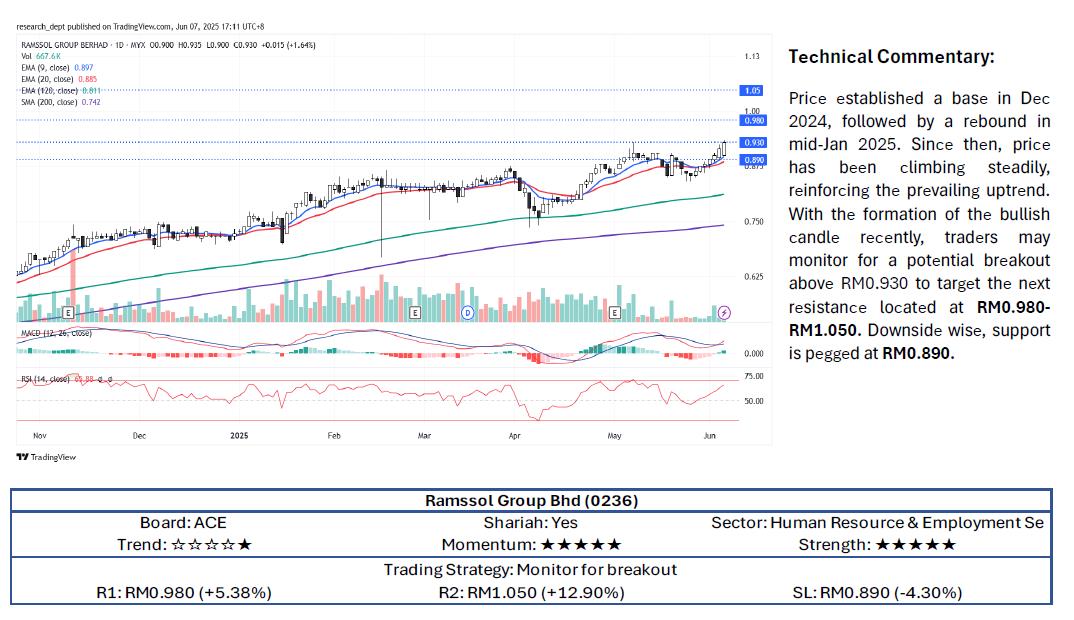1074x620 pixels.
Task: Click the published on TradingView.com header line
Action: [140, 27]
